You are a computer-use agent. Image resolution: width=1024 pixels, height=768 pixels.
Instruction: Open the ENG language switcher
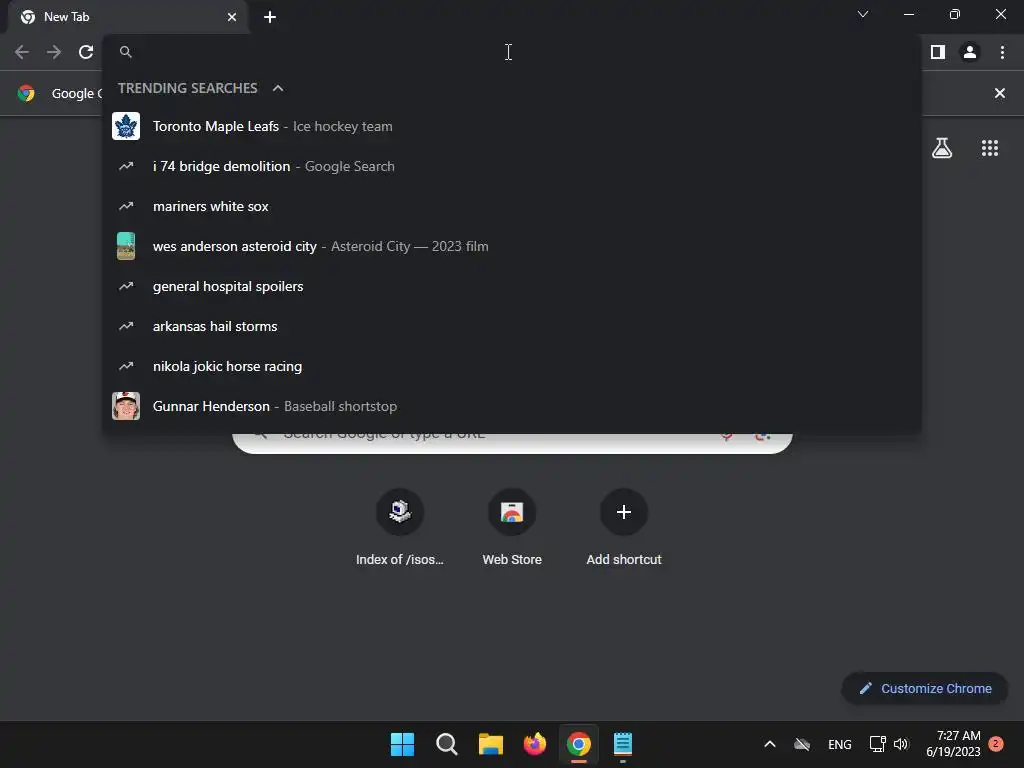839,744
